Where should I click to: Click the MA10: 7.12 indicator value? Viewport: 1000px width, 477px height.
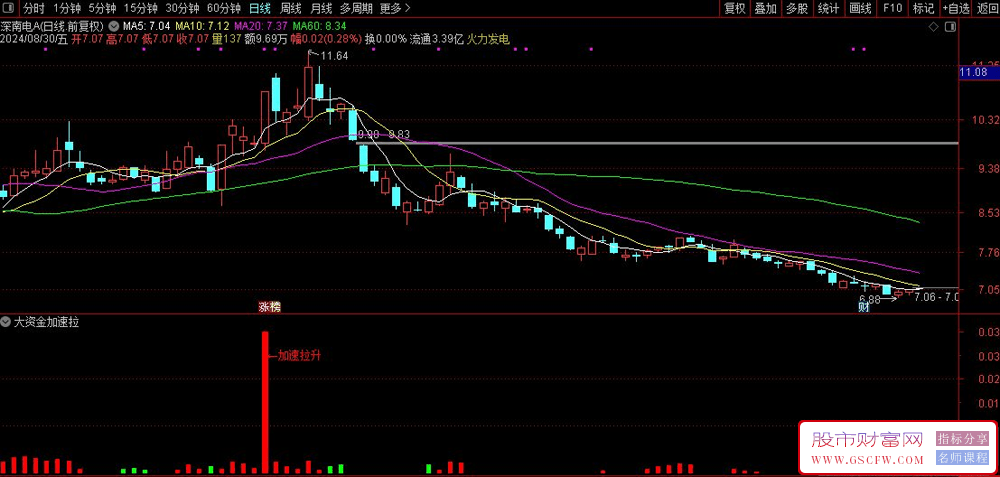point(202,27)
